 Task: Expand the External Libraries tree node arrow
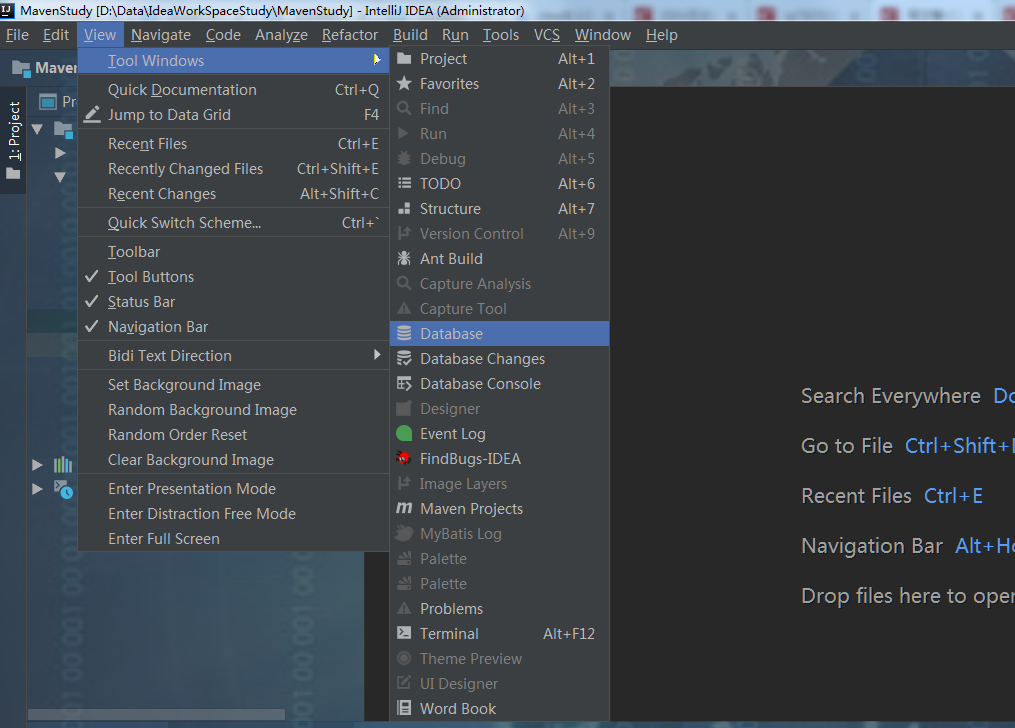coord(38,465)
